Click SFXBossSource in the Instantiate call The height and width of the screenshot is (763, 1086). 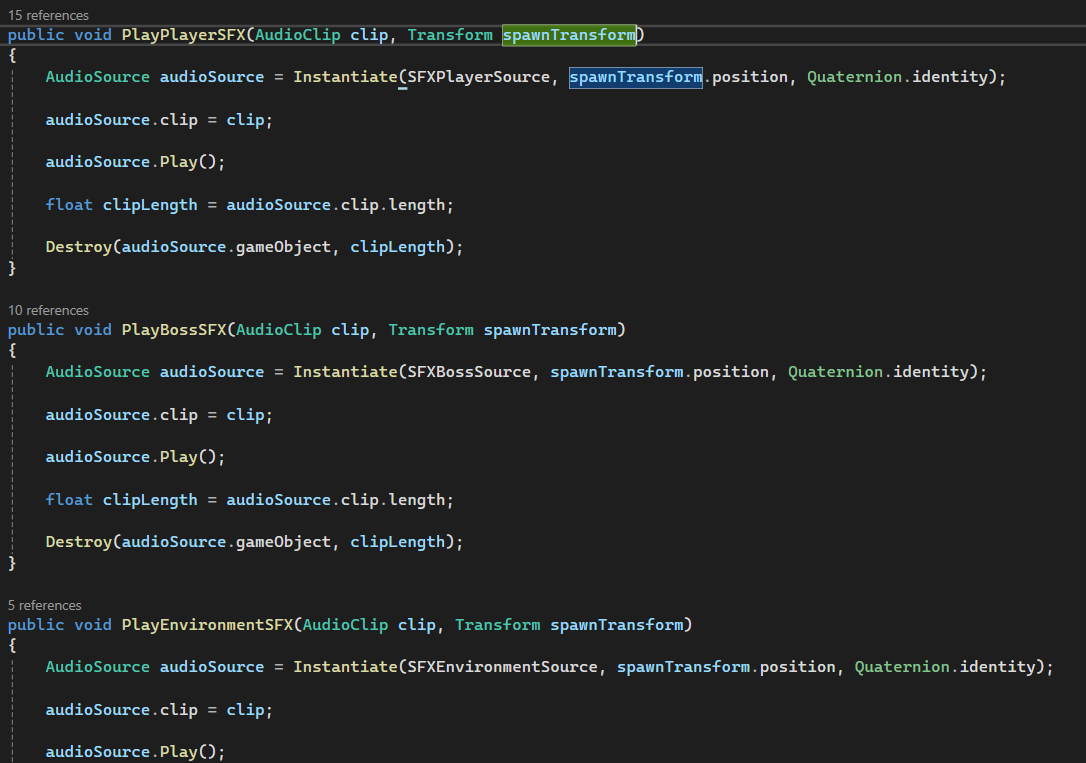[469, 372]
